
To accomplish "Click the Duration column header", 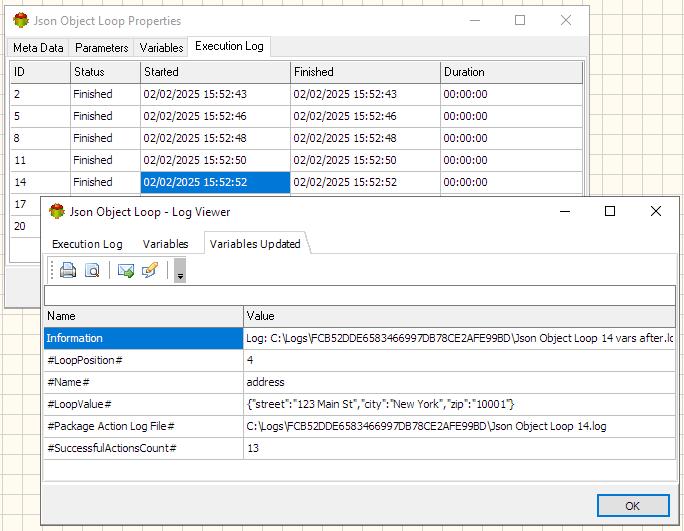I will pos(511,72).
